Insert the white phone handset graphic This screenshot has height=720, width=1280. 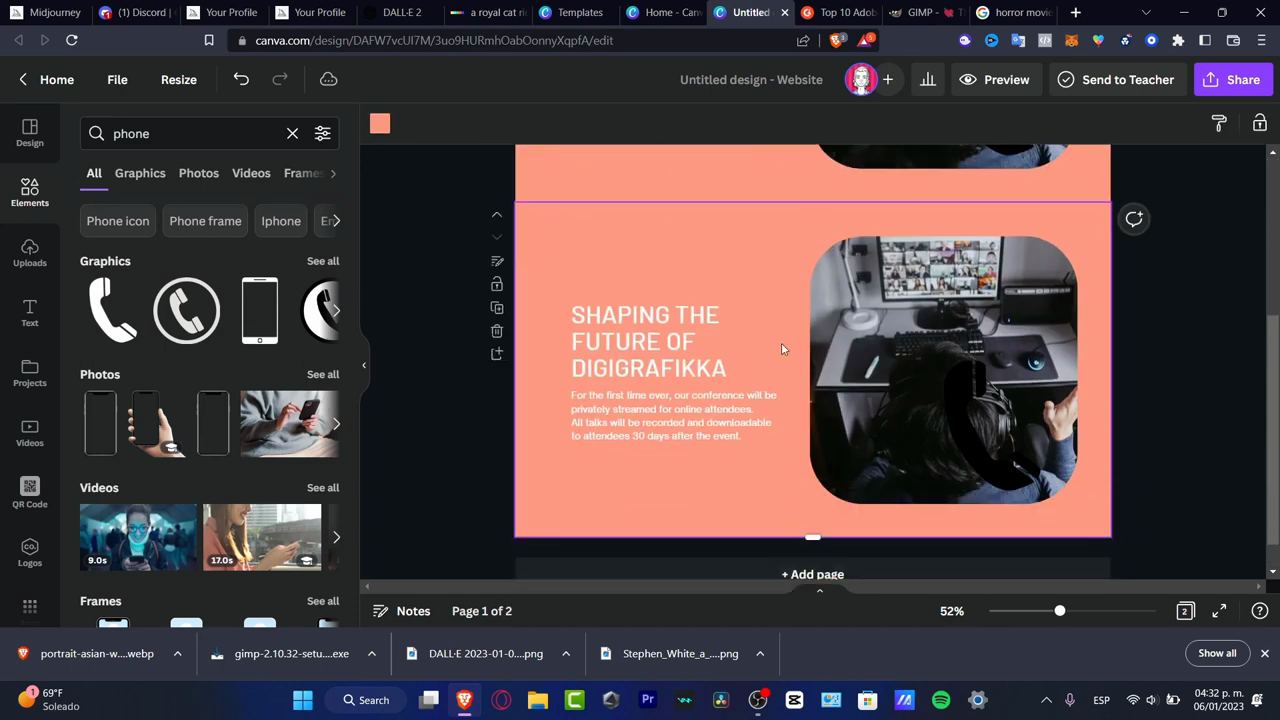(x=113, y=310)
